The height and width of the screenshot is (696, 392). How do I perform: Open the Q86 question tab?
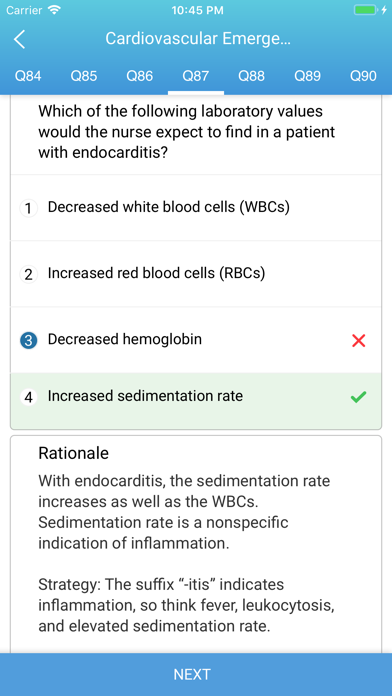pyautogui.click(x=140, y=76)
